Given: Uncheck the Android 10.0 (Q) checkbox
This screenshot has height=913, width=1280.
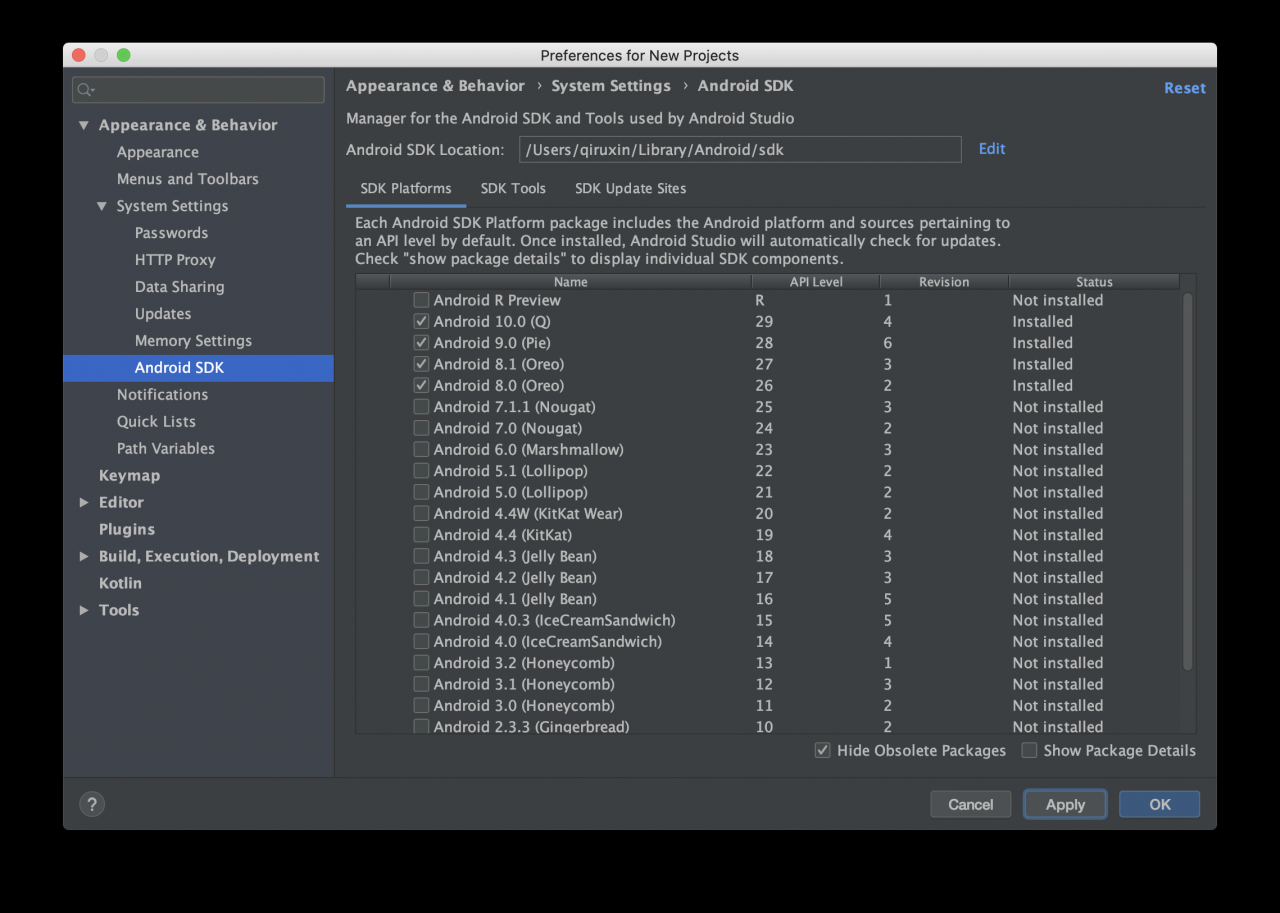Looking at the screenshot, I should click(421, 322).
